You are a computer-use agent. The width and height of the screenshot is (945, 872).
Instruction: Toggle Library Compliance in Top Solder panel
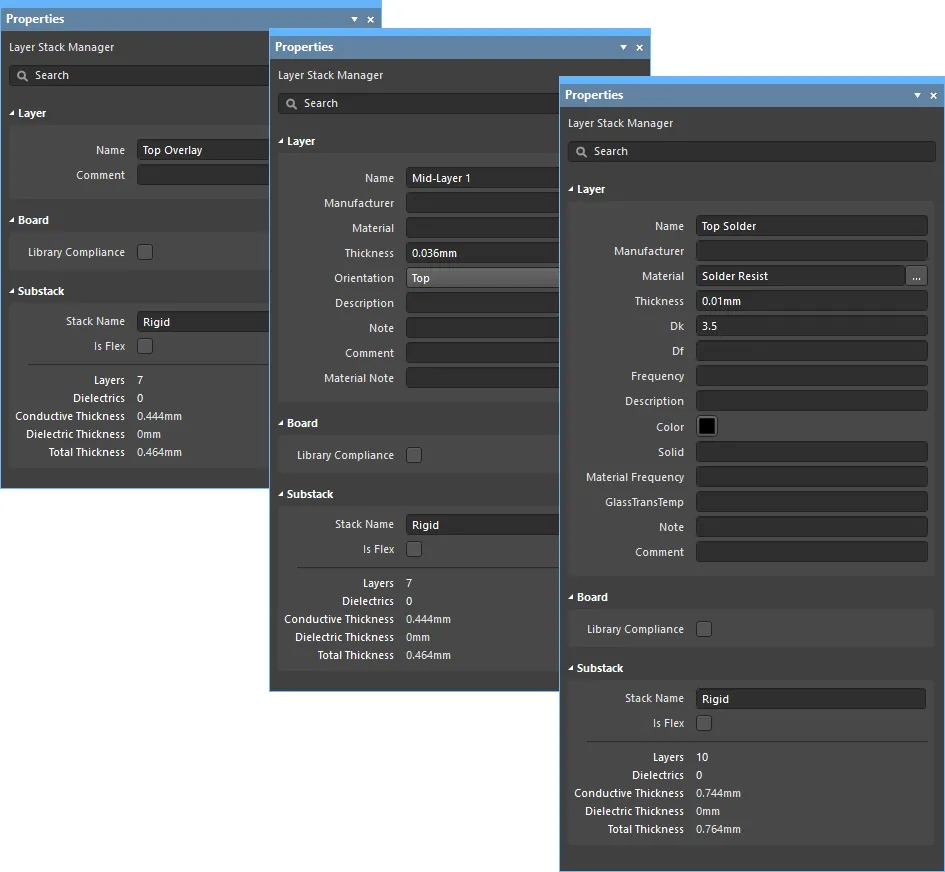coord(704,629)
